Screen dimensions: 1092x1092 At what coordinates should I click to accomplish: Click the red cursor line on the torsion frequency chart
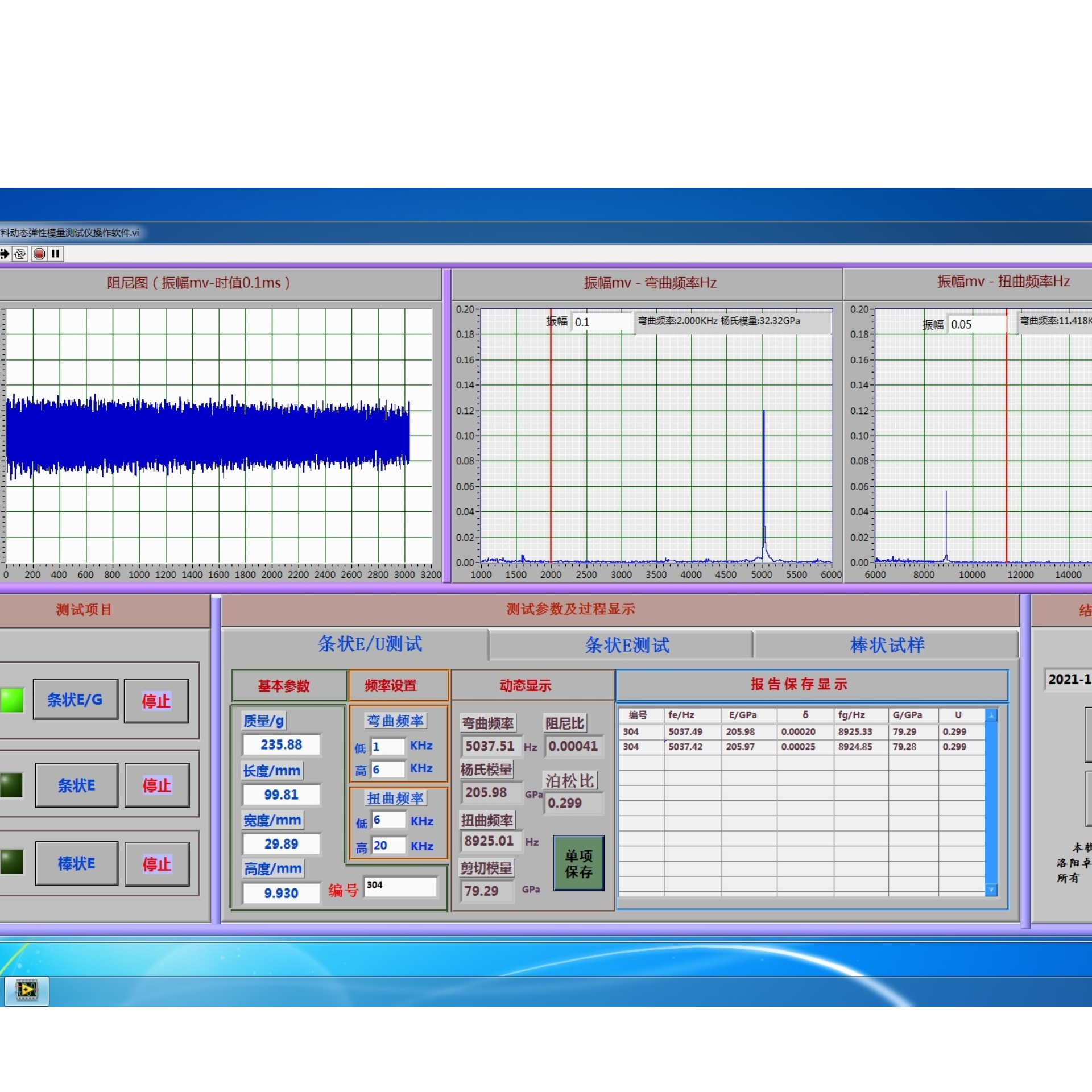pos(1006,436)
